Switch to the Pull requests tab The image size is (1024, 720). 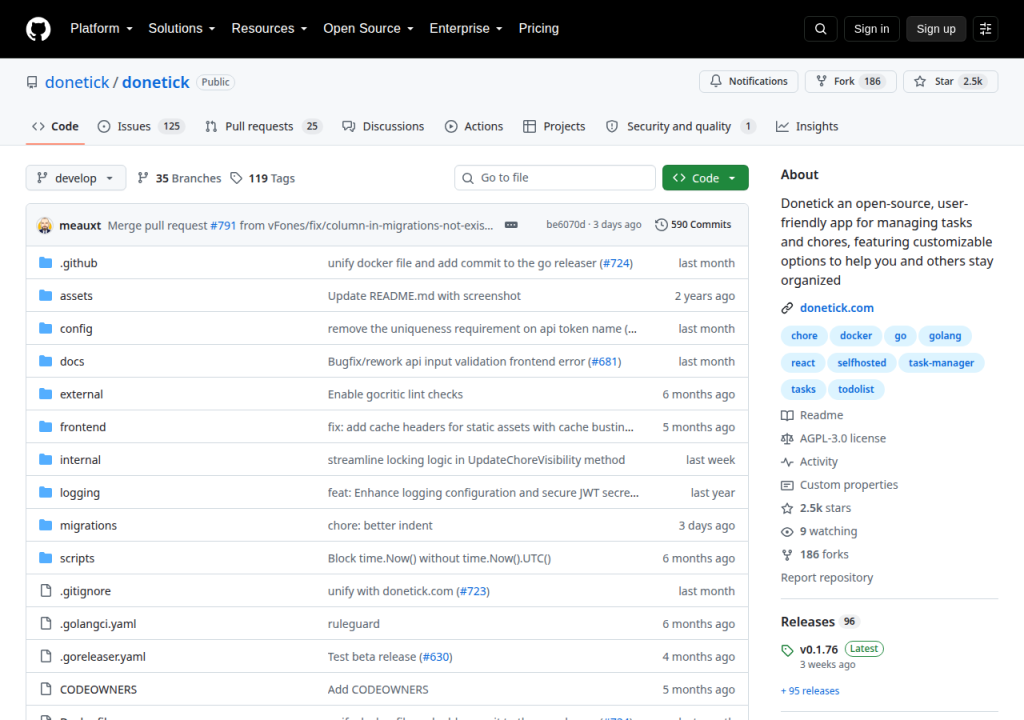(264, 126)
